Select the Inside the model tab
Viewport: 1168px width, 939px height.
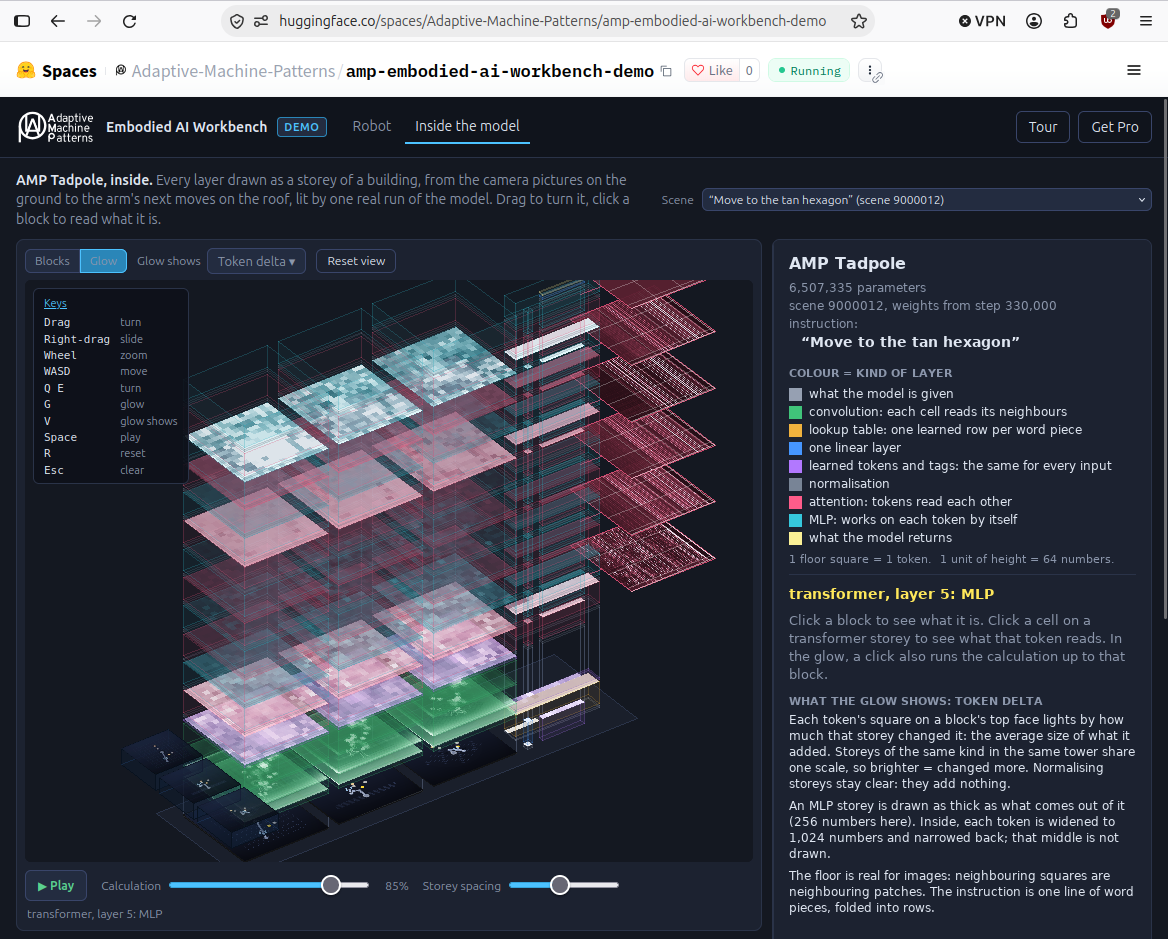point(467,126)
